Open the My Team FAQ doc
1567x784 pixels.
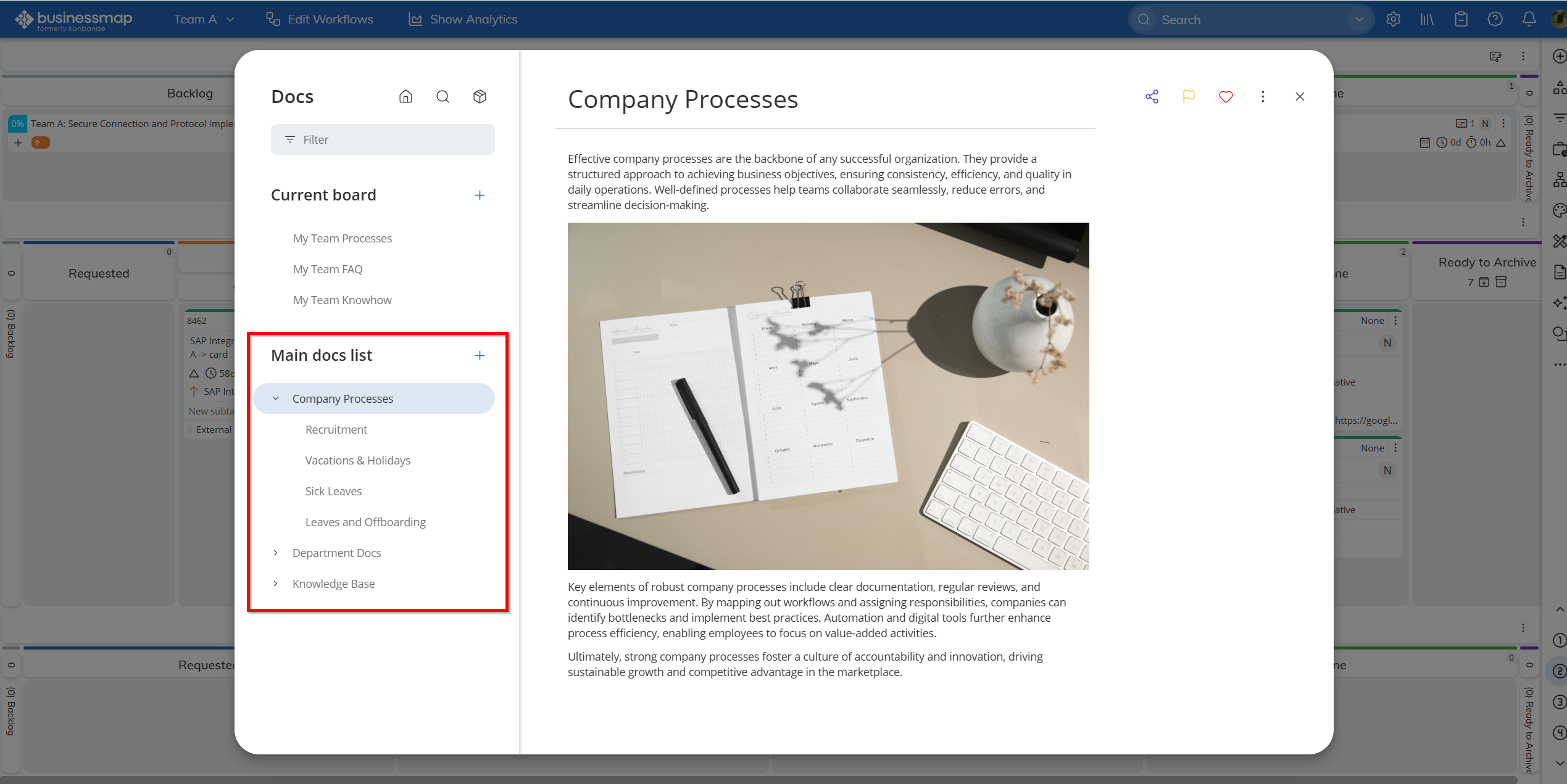click(x=328, y=269)
